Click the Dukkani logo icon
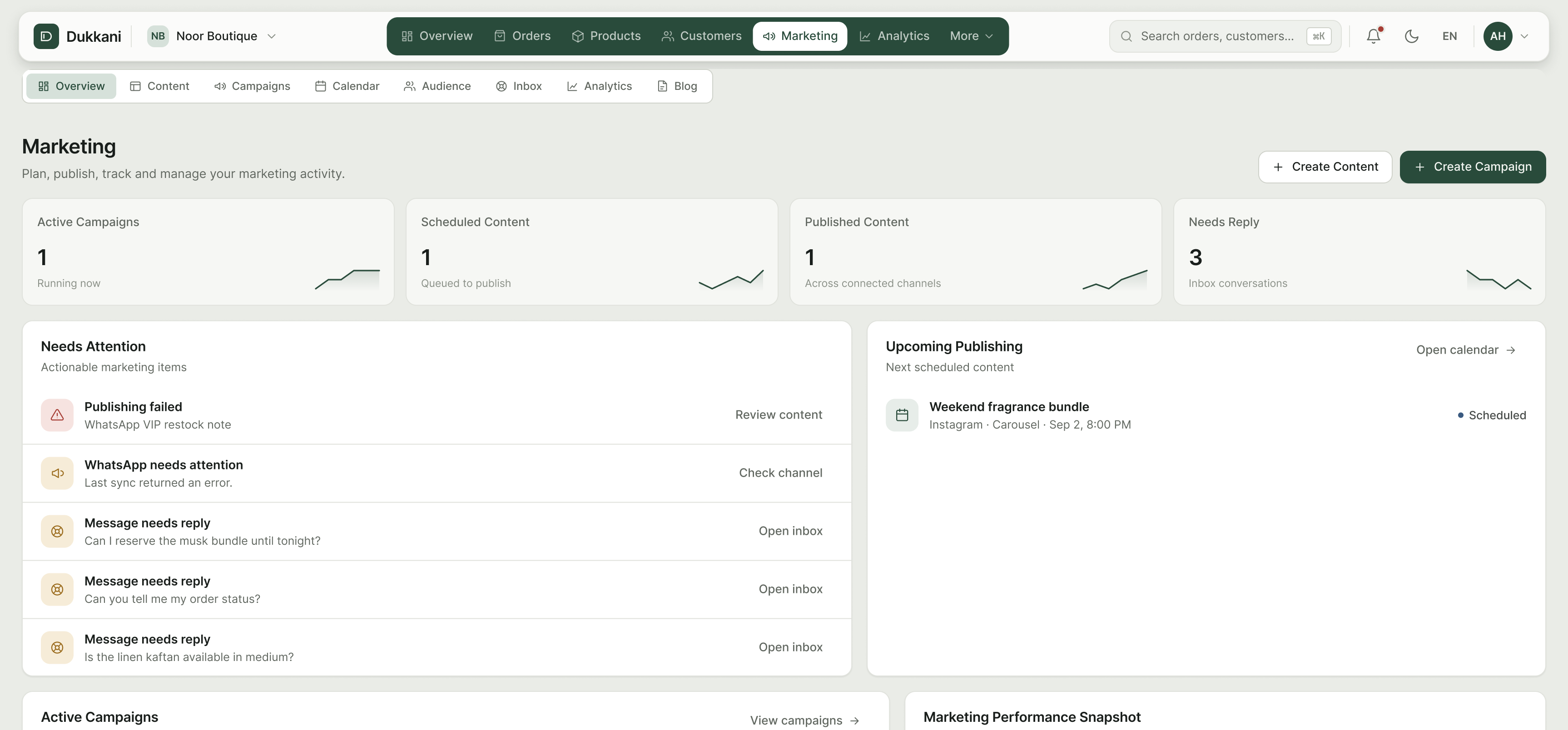The width and height of the screenshot is (1568, 730). click(46, 36)
